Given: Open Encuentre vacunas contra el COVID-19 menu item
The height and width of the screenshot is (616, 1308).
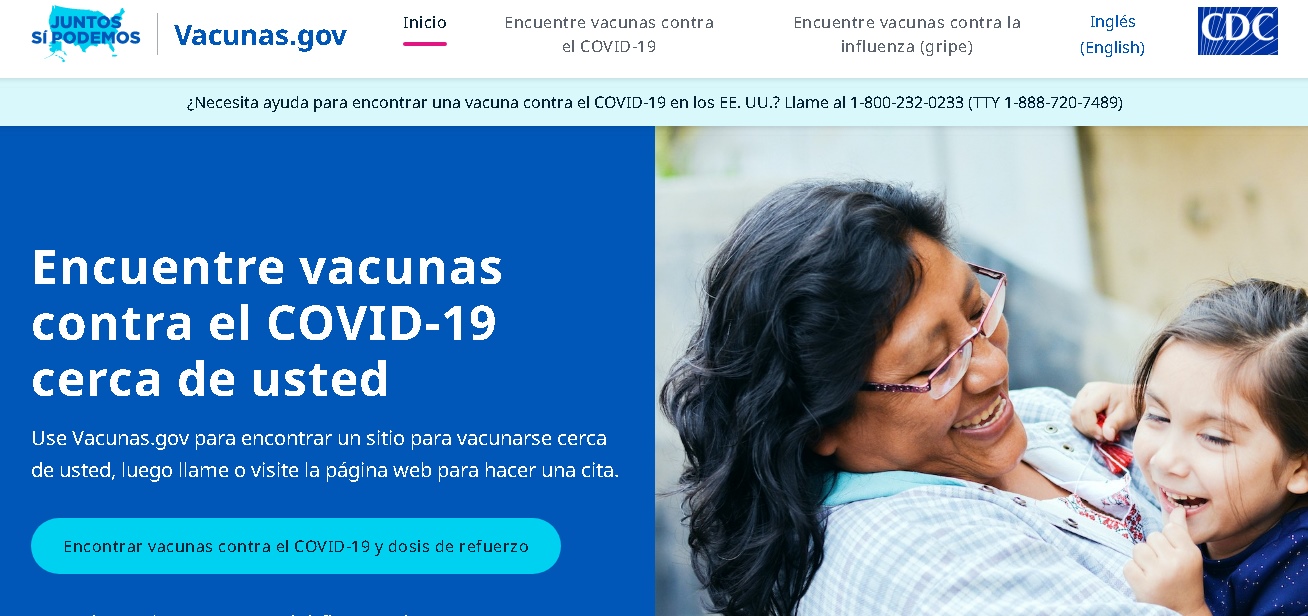Looking at the screenshot, I should [x=607, y=35].
